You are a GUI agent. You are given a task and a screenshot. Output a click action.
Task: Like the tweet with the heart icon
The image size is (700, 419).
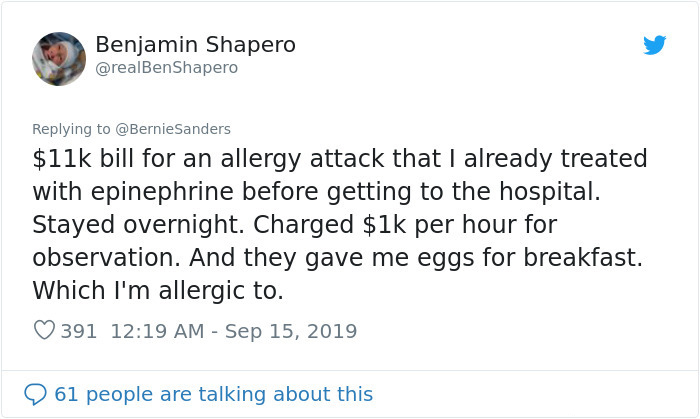[44, 330]
